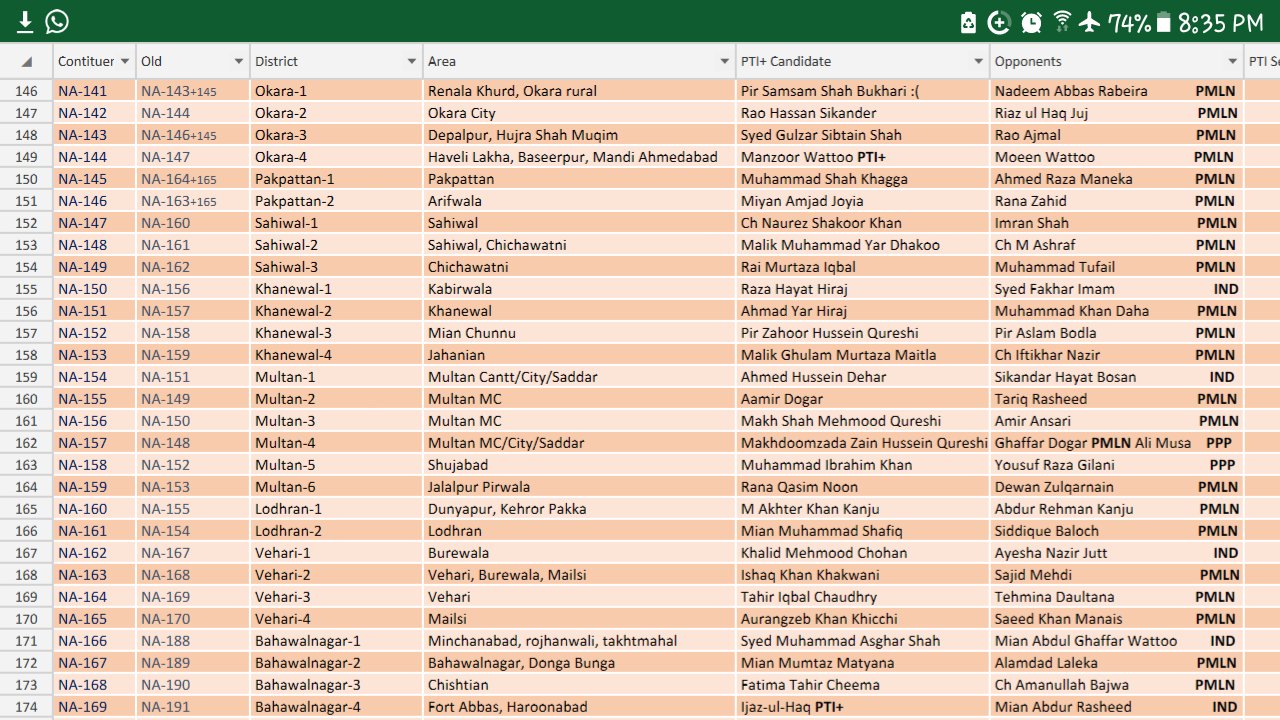The width and height of the screenshot is (1280, 720).
Task: Open the Opponents column filter dropdown
Action: coord(1233,61)
